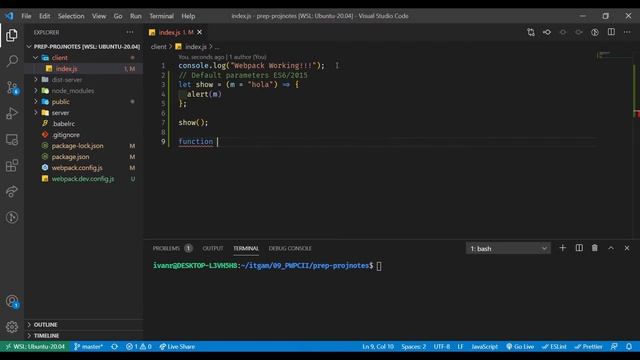
Task: Open Live Share view in activity bar
Action: [x=12, y=191]
